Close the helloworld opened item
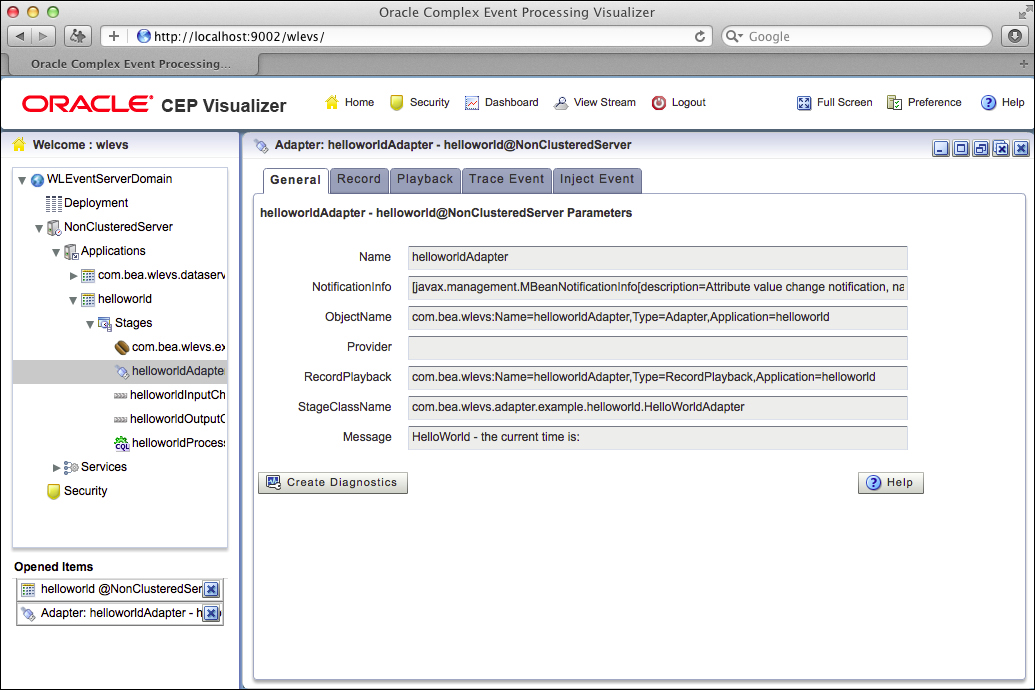This screenshot has width=1035, height=690. [x=211, y=590]
